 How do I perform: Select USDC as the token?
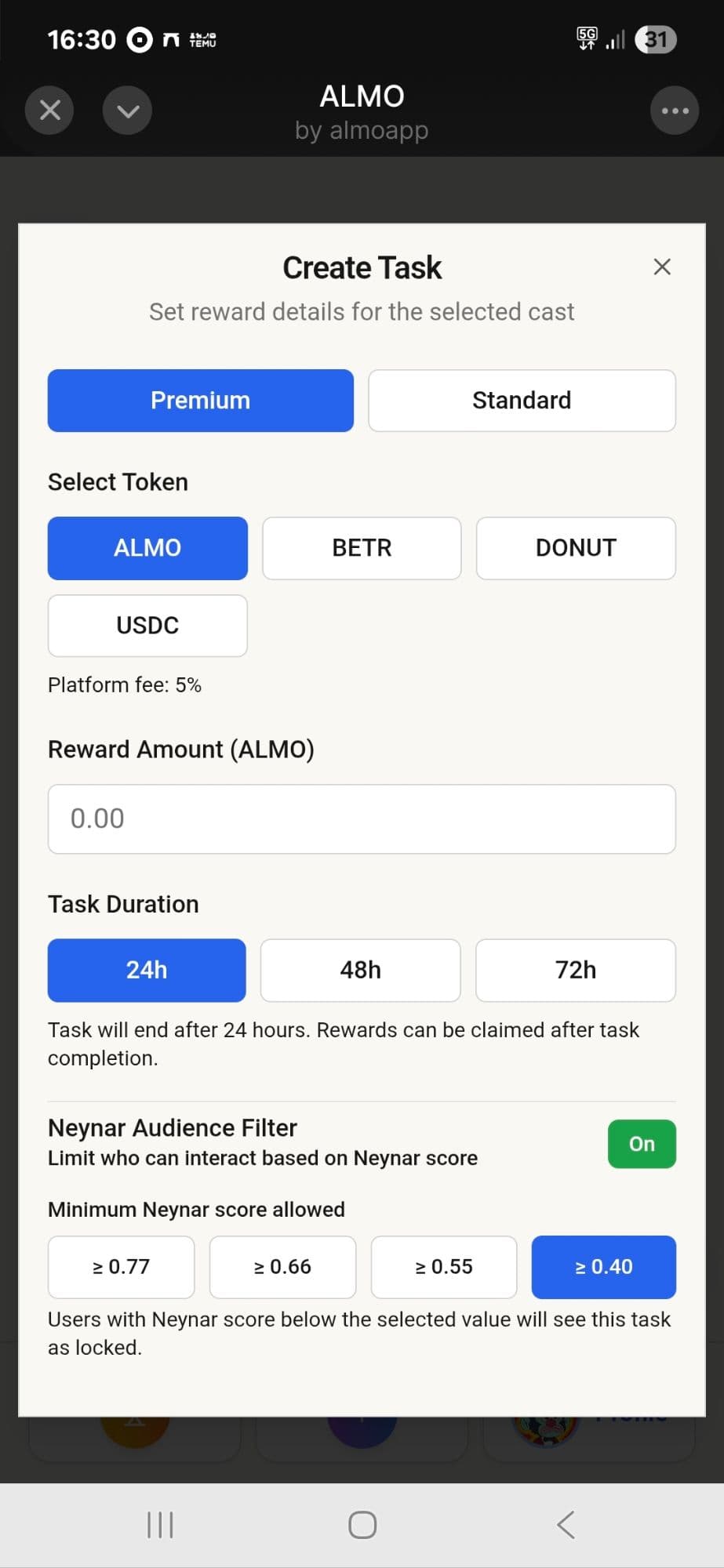[x=147, y=626]
